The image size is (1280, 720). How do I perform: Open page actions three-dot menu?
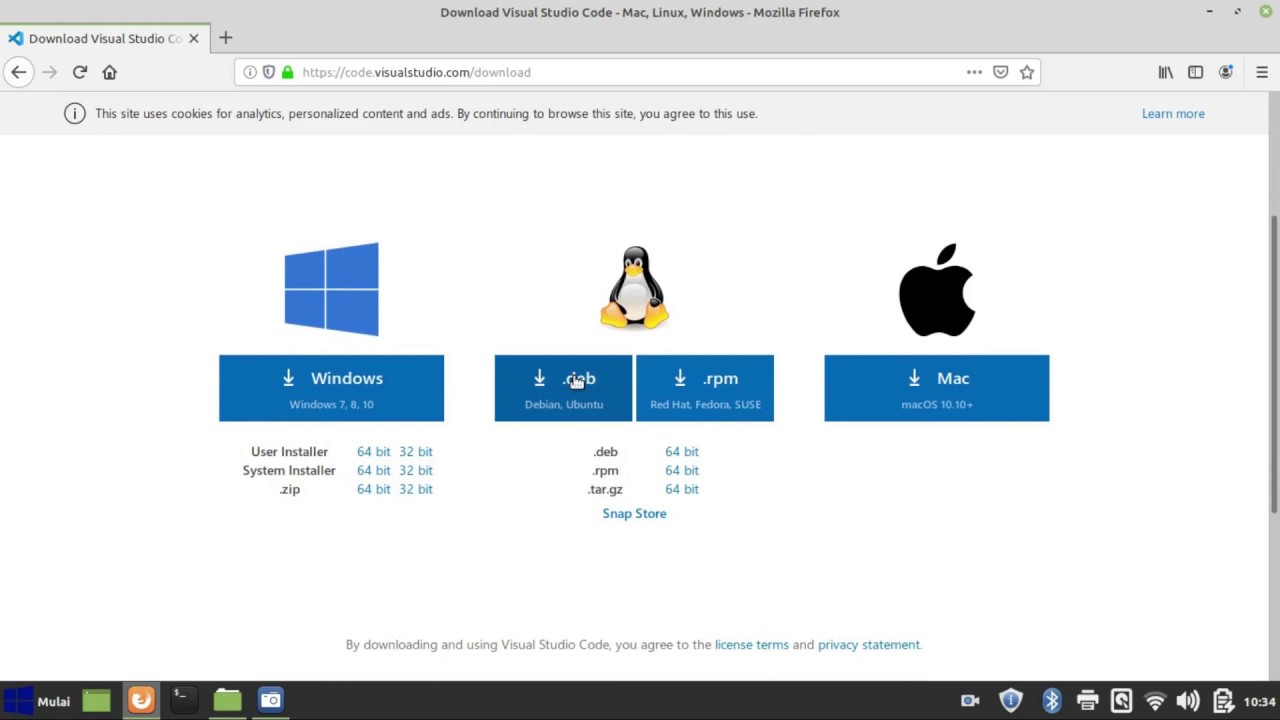(974, 72)
